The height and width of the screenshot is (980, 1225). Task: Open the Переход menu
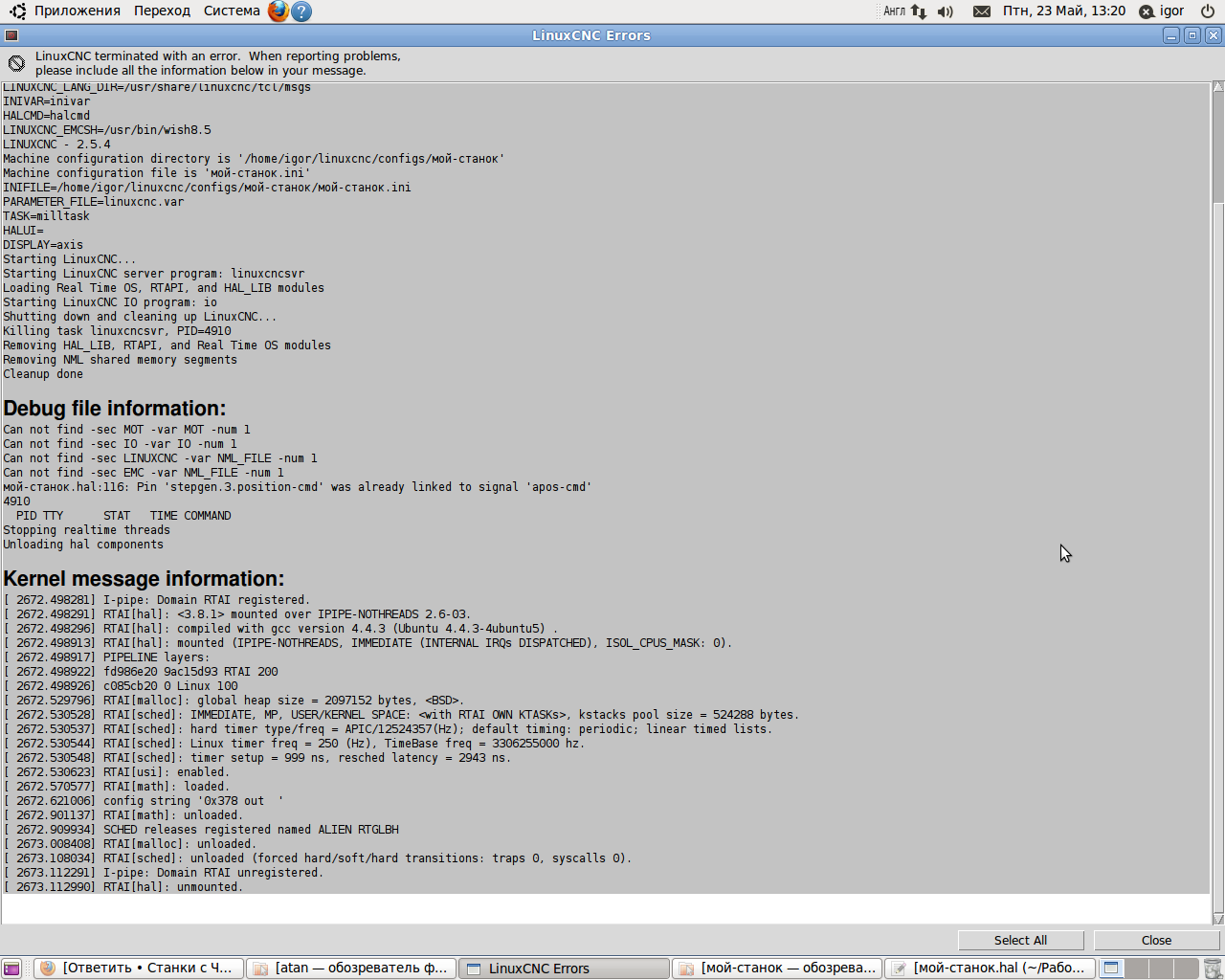coord(163,11)
